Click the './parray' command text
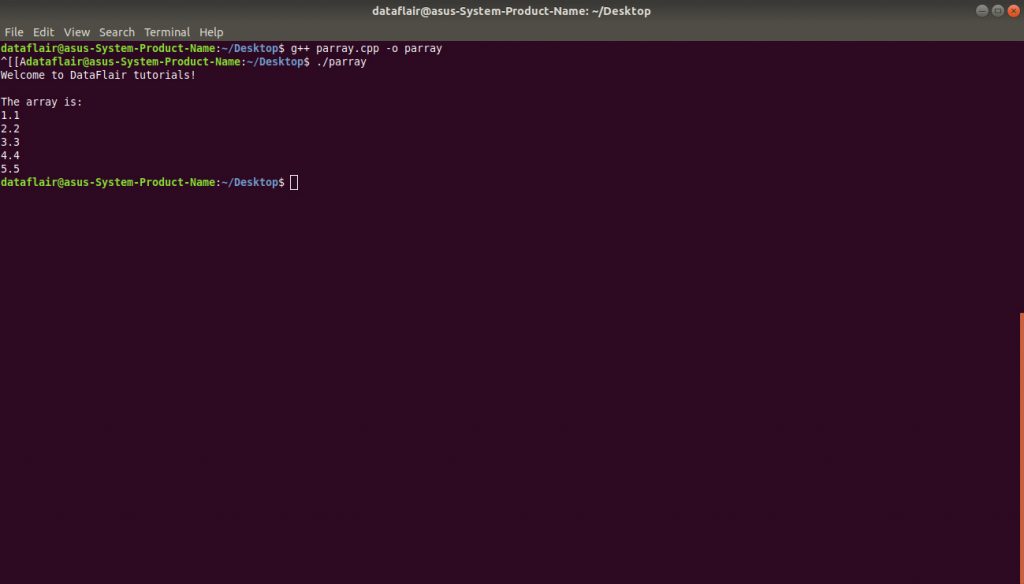Image resolution: width=1024 pixels, height=584 pixels. pos(341,62)
